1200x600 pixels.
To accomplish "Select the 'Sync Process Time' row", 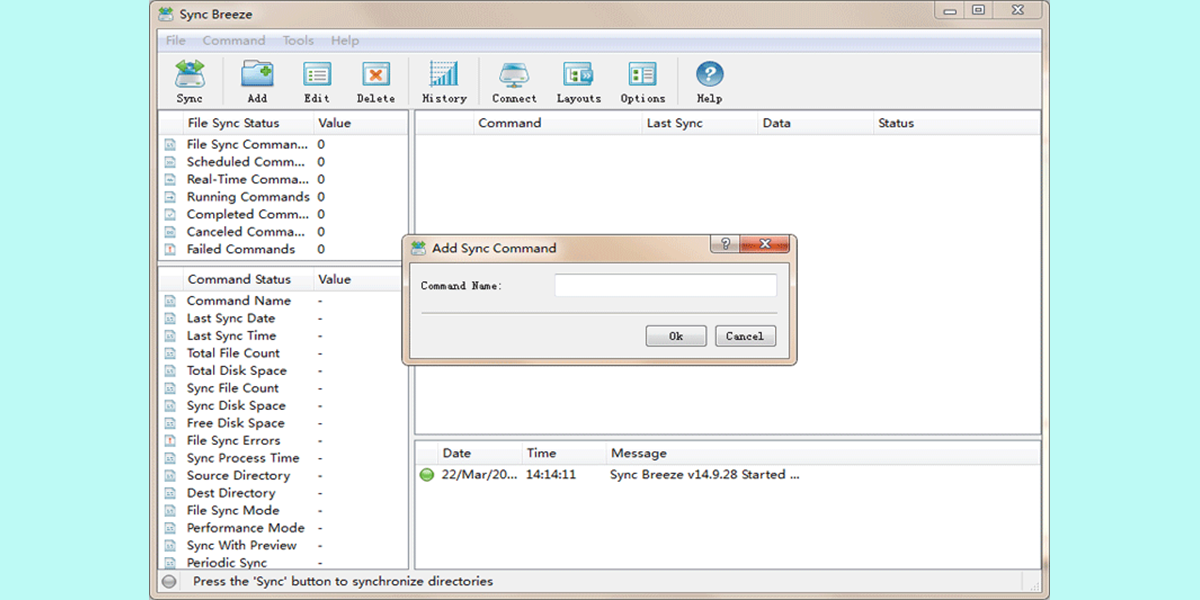I will (284, 458).
